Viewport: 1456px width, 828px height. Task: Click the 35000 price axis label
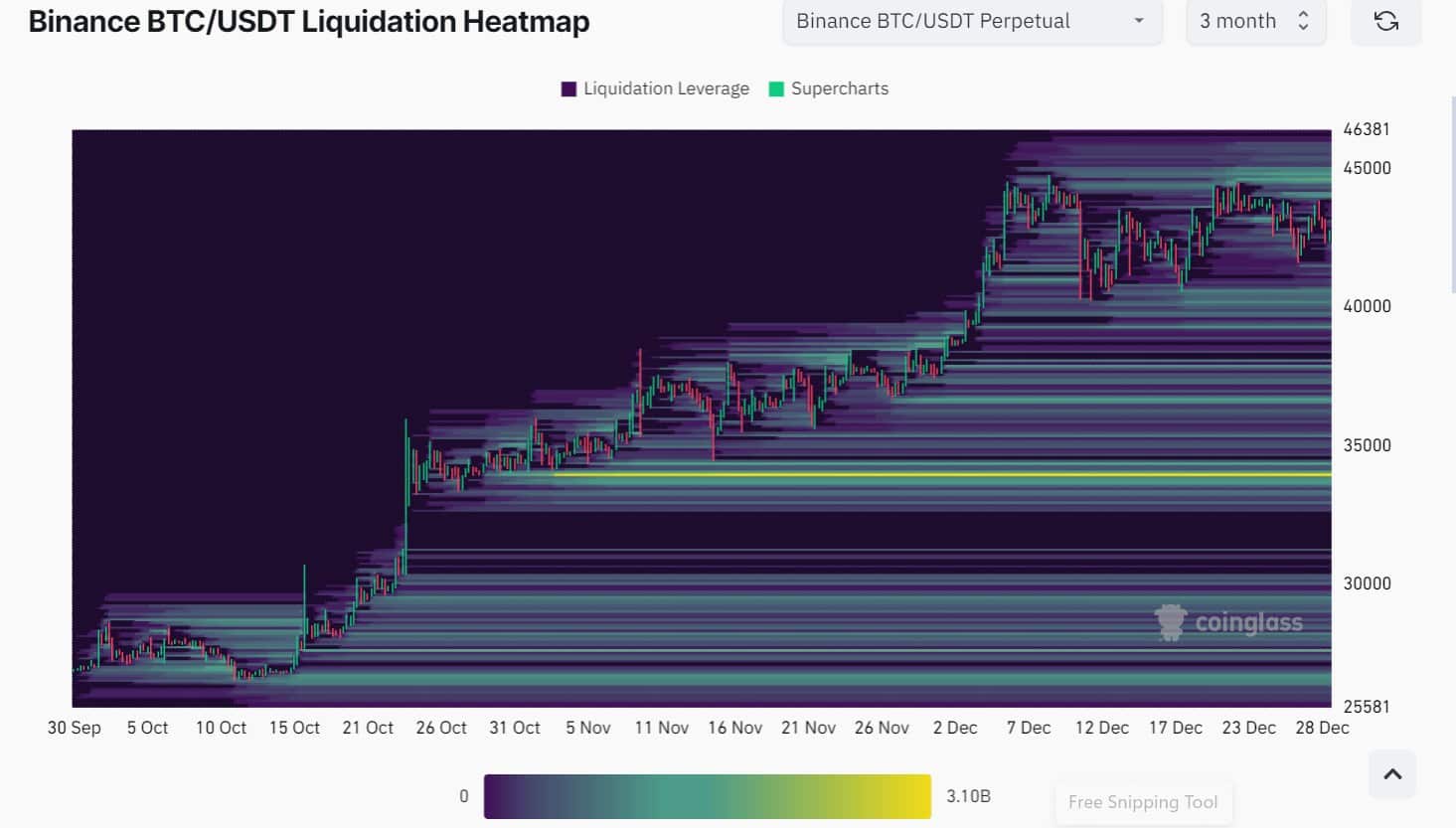tap(1367, 445)
